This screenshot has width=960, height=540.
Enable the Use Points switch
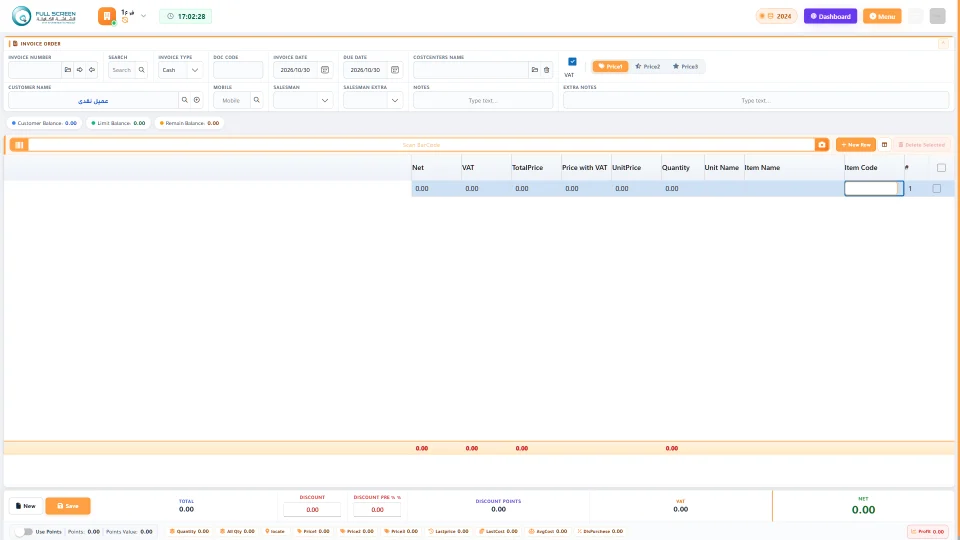click(x=24, y=531)
